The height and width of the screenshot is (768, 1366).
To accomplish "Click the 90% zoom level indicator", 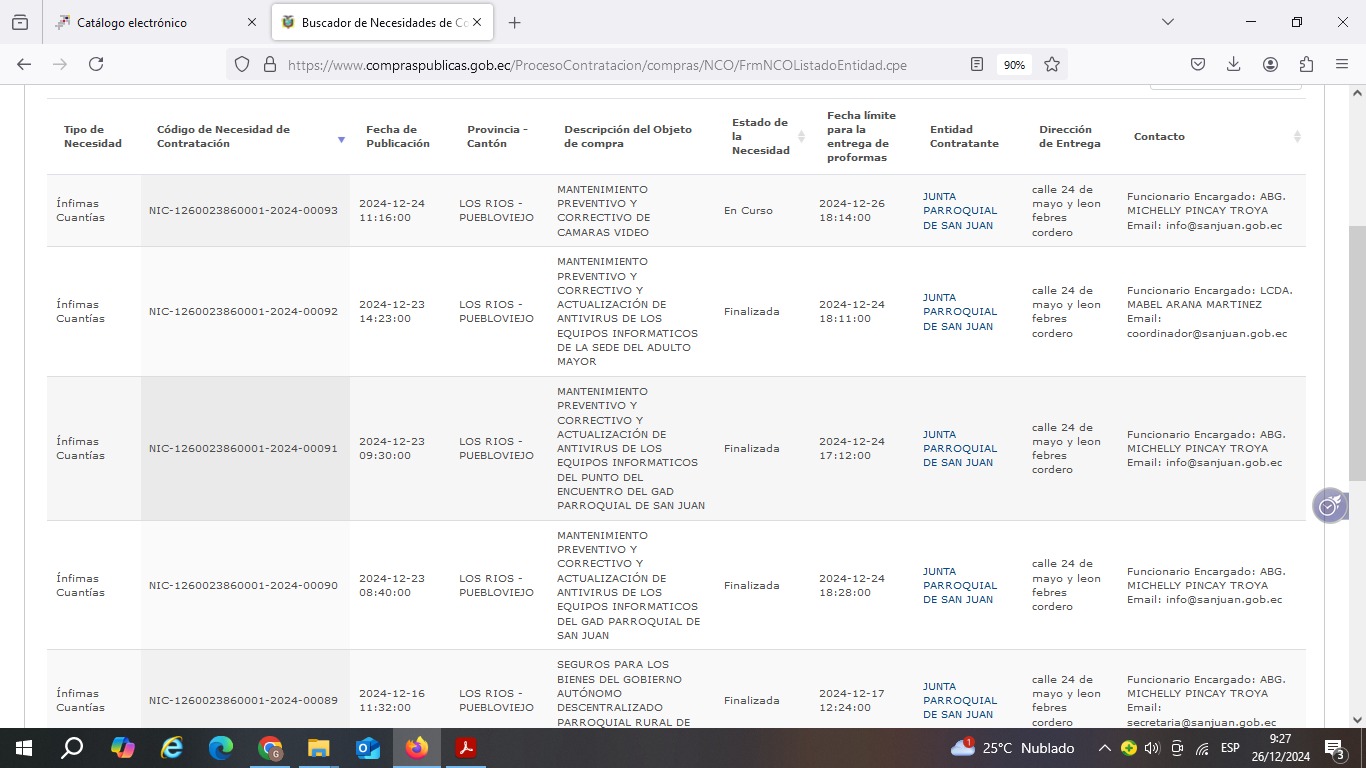I will pyautogui.click(x=1014, y=65).
